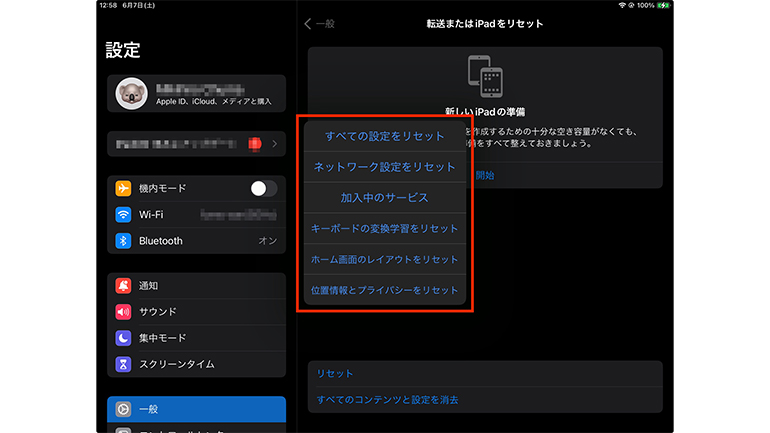This screenshot has width=770, height=433.
Task: Tap the red notification badge
Action: click(255, 144)
